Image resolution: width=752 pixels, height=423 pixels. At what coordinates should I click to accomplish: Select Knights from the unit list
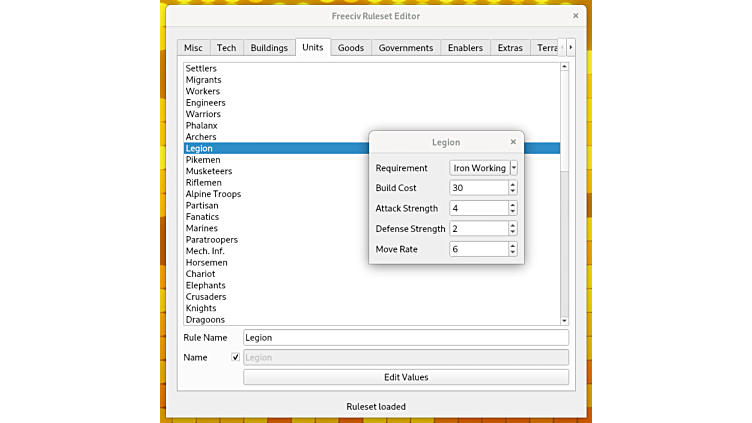(201, 308)
